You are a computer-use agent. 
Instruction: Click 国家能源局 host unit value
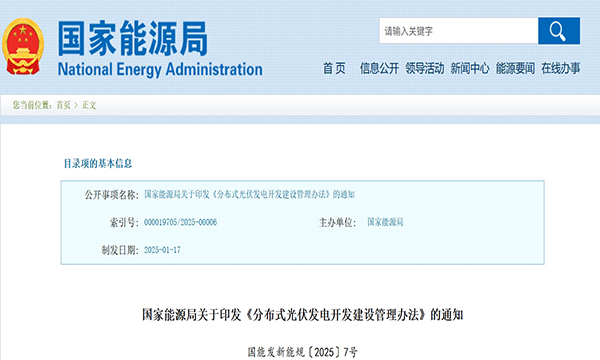[385, 222]
